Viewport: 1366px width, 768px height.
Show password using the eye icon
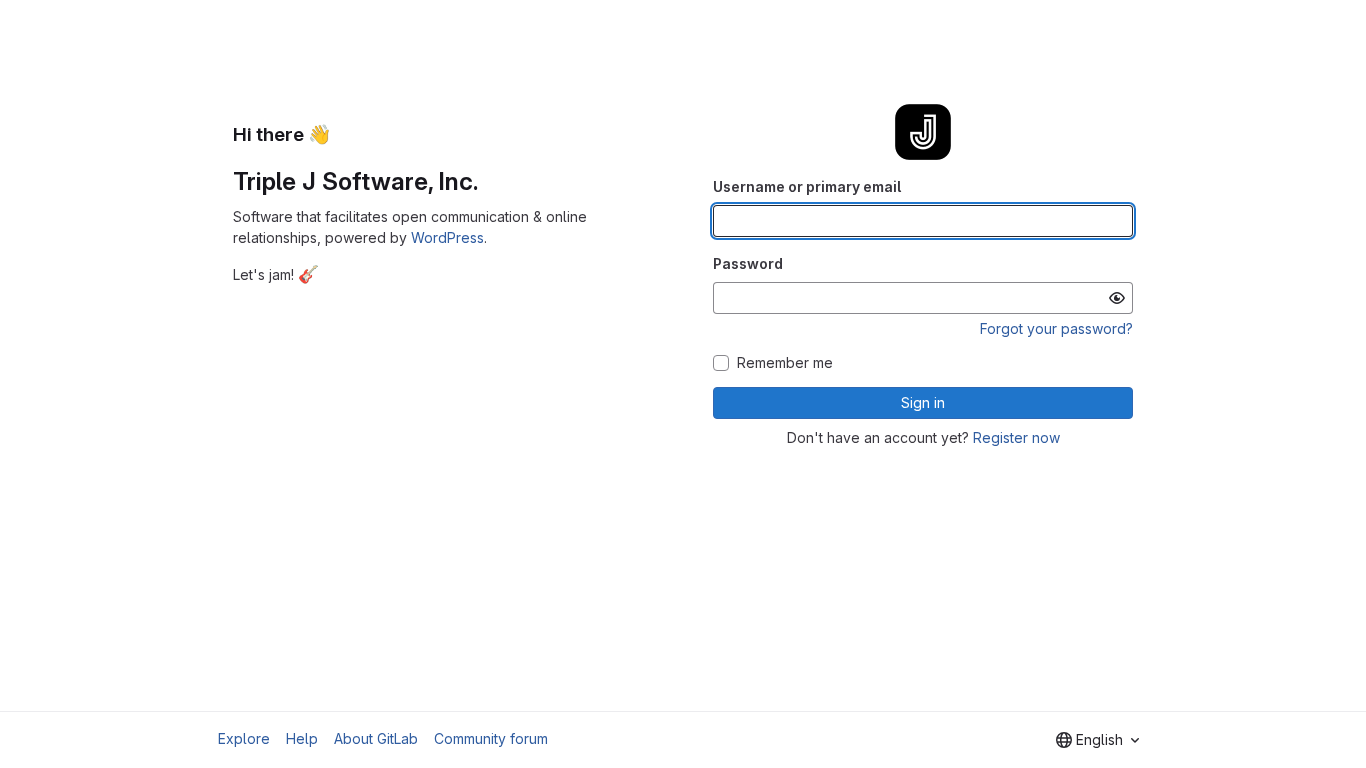[1117, 298]
